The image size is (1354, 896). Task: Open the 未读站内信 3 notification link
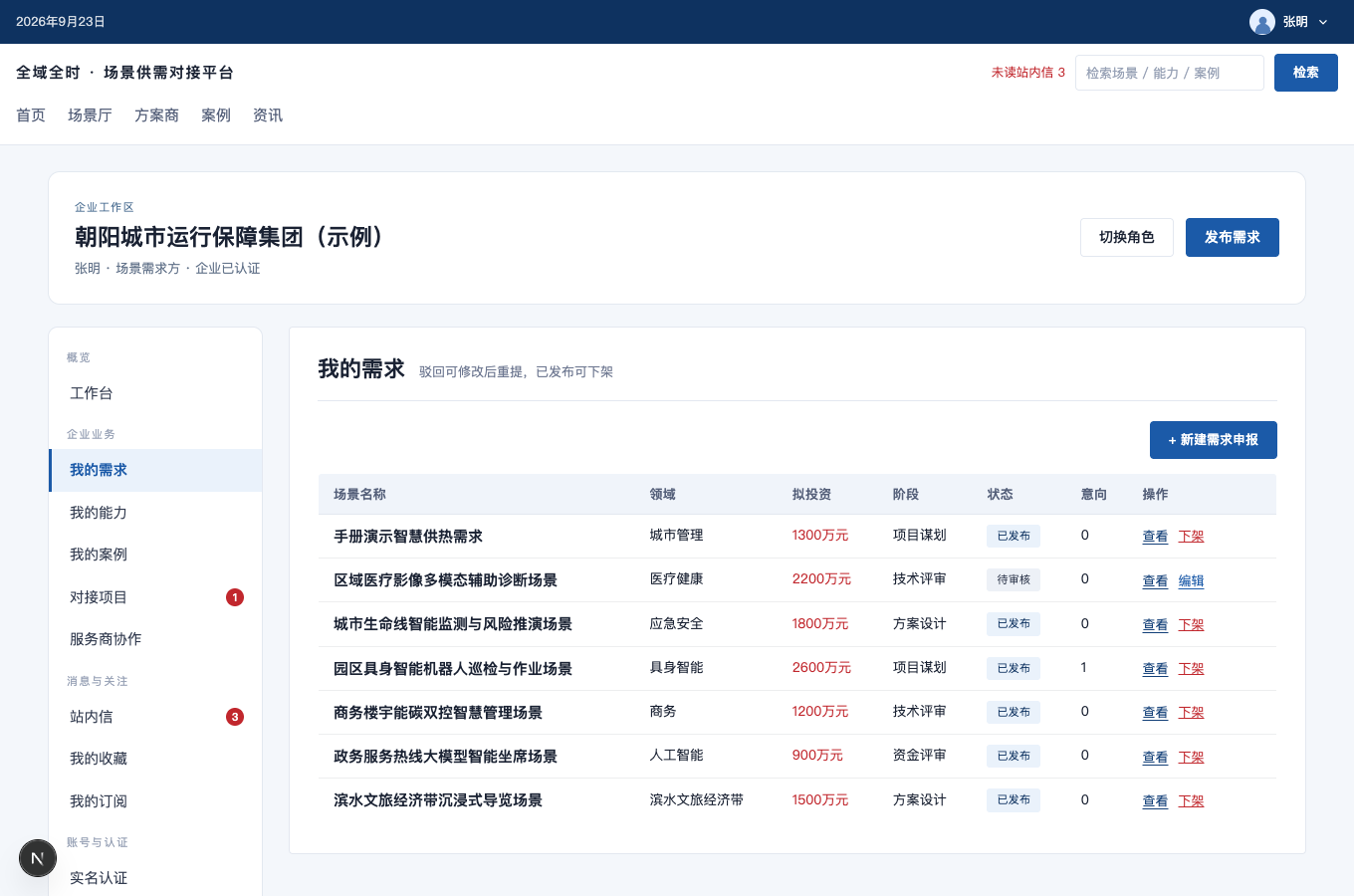[x=1028, y=73]
